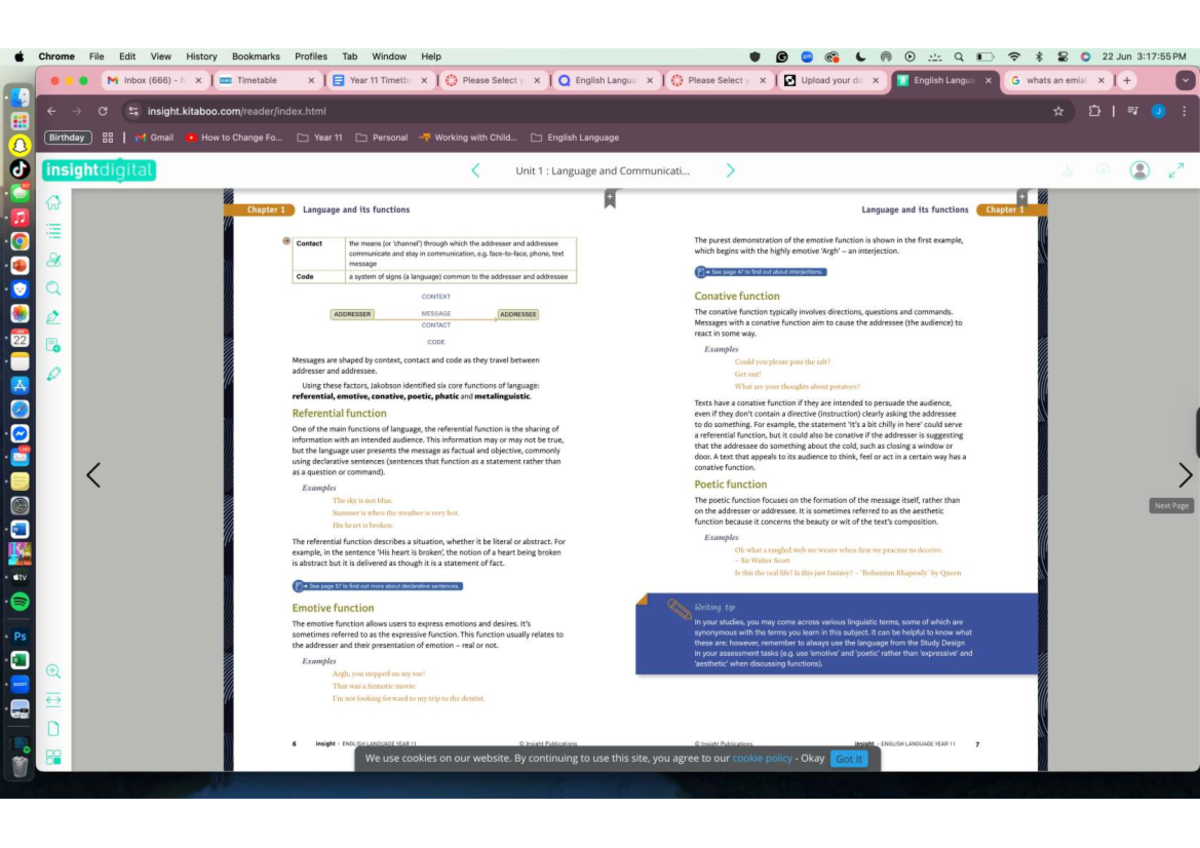Open Chrome three-dot menu
The width and height of the screenshot is (1200, 848).
[x=1184, y=111]
